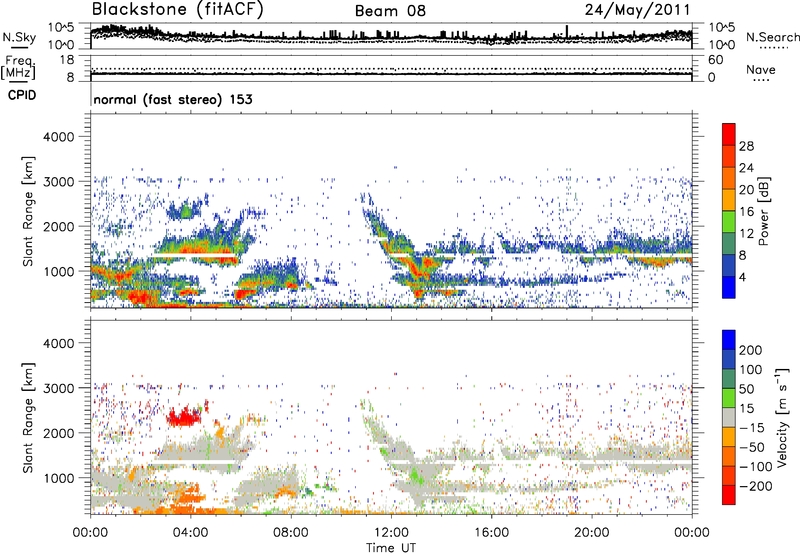Click the red high-velocity patch near 04:00
800x554 pixels.
coord(184,417)
